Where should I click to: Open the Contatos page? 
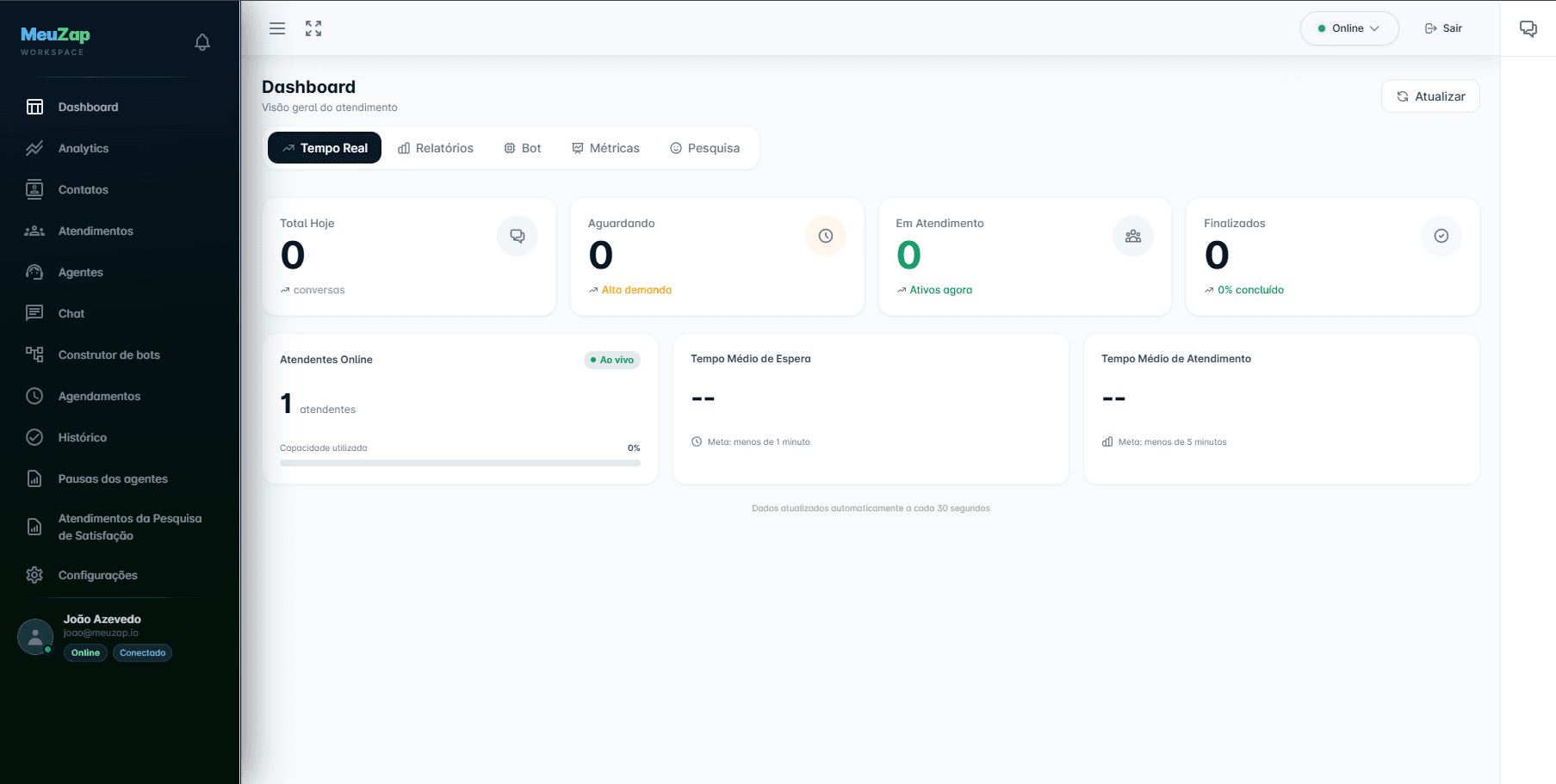point(83,189)
